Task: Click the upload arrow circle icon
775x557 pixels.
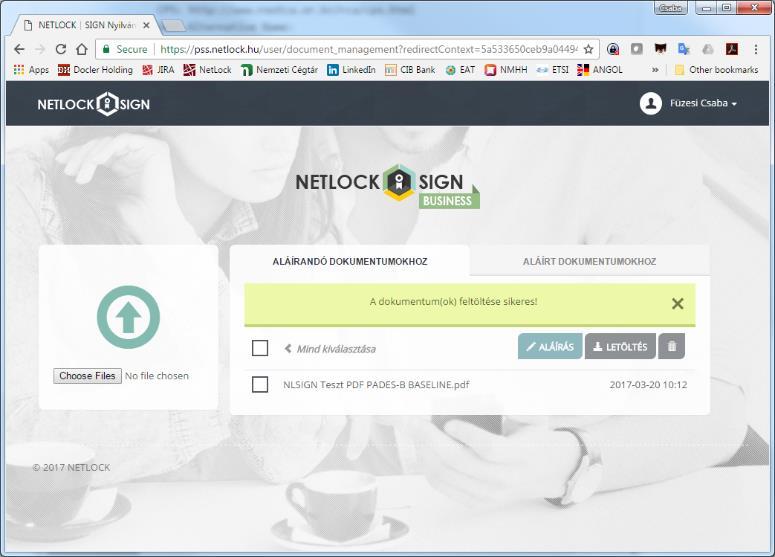Action: [129, 317]
